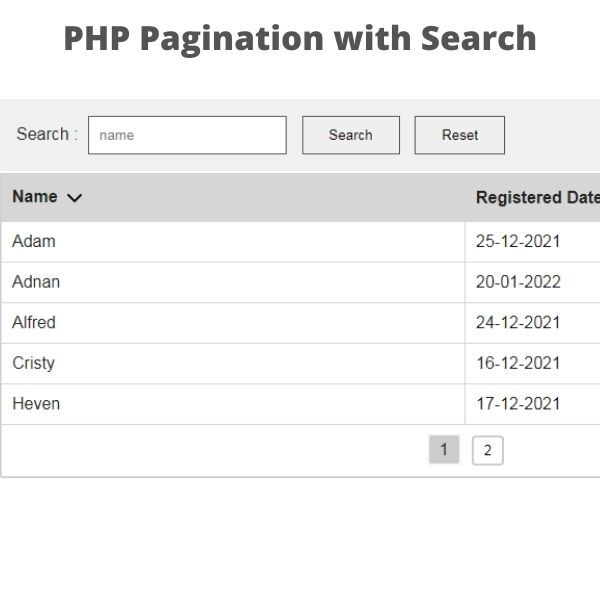
Task: Click the sort chevron next to Name
Action: 74,198
